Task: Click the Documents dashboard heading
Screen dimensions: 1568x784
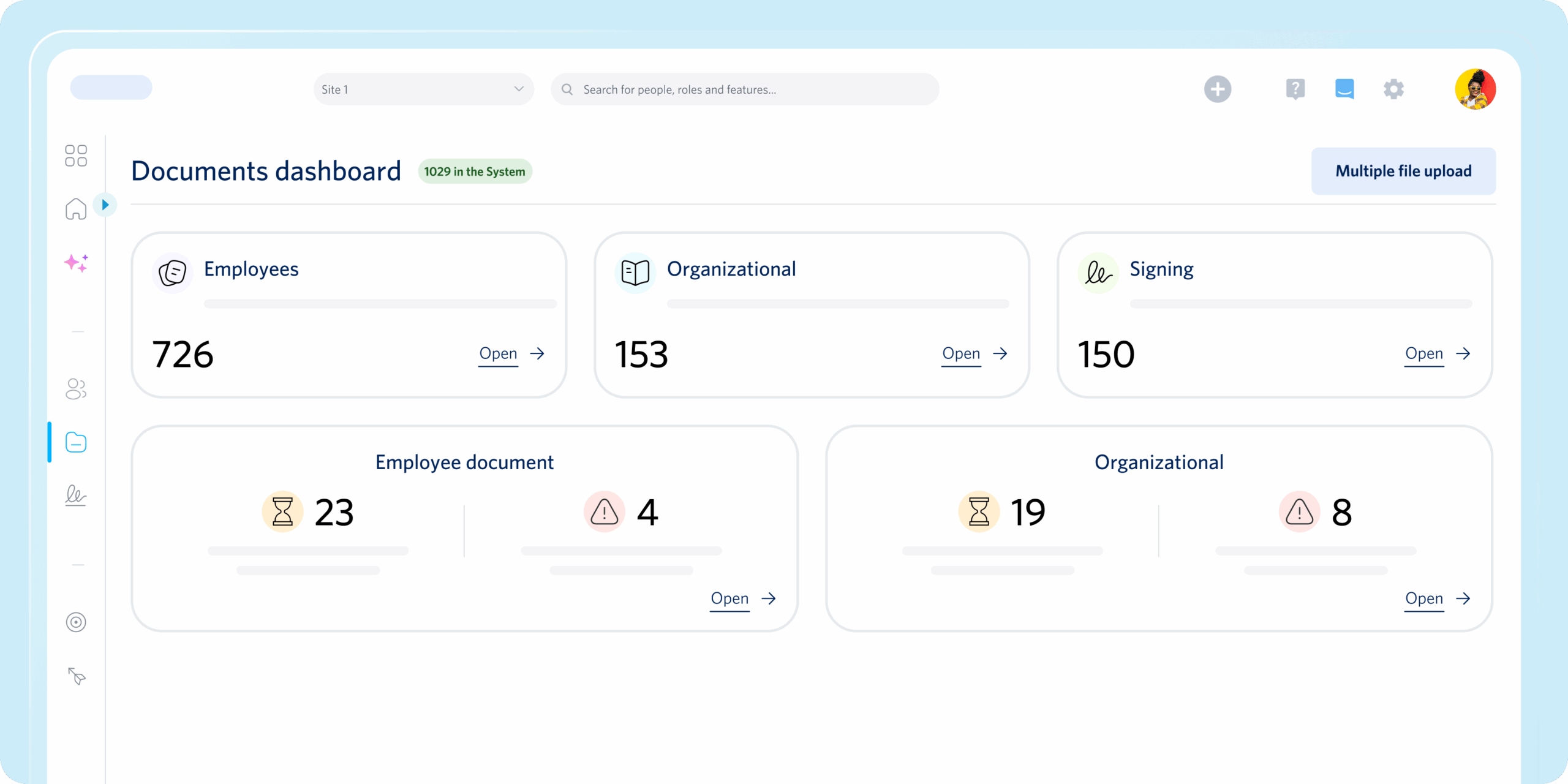Action: tap(266, 171)
